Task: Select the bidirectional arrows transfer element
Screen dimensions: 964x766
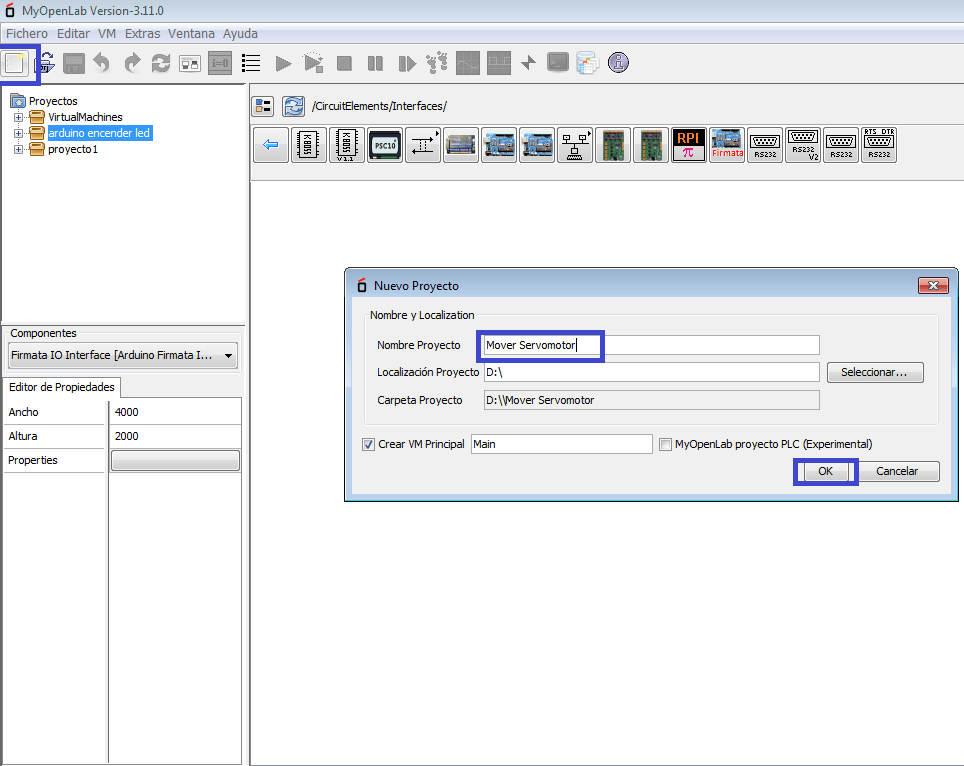Action: tap(423, 145)
